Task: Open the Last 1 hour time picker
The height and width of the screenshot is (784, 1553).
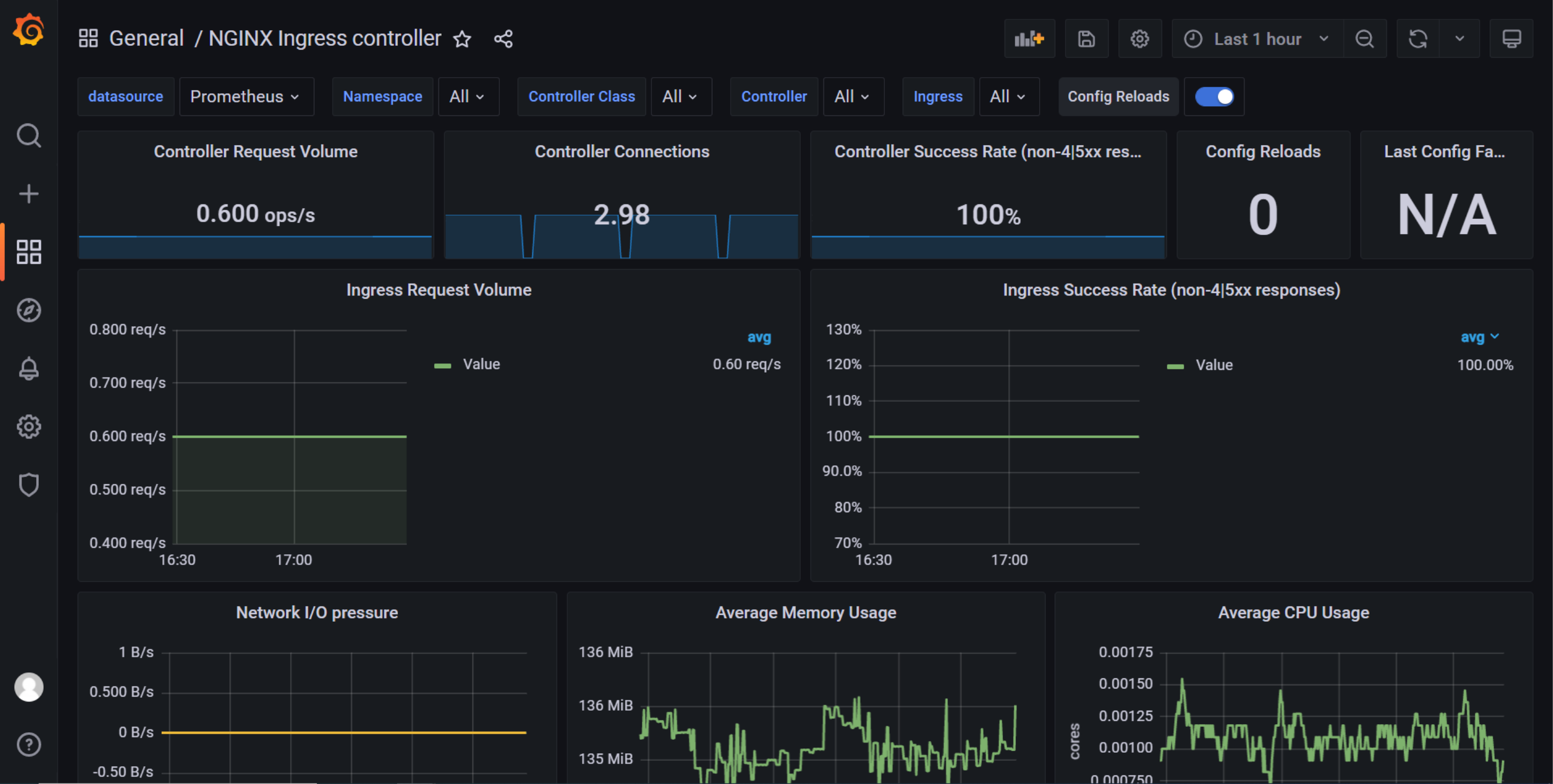Action: point(1257,39)
